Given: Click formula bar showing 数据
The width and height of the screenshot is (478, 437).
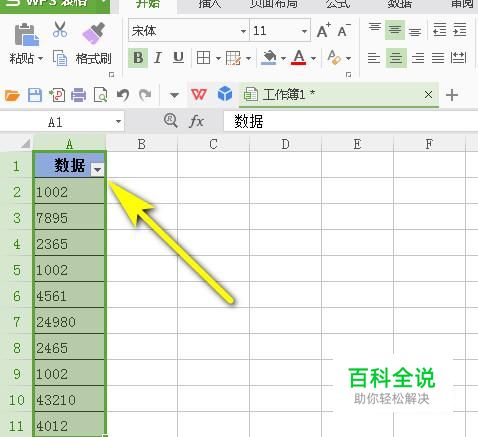Looking at the screenshot, I should pyautogui.click(x=350, y=121).
